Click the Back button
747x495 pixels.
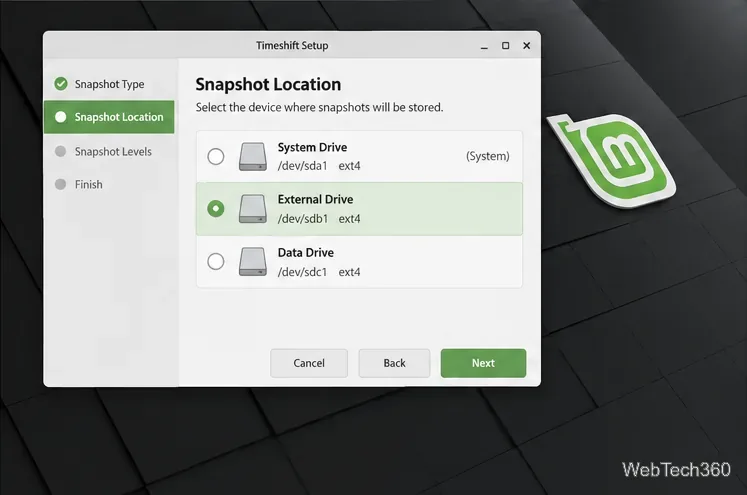click(x=394, y=363)
